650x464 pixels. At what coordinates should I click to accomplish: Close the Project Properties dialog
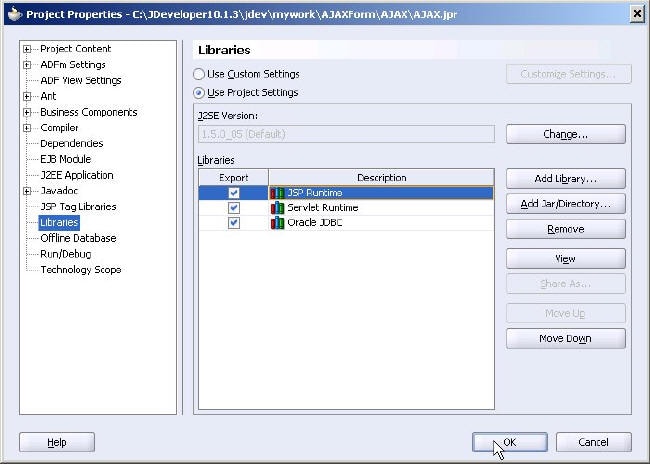coord(637,14)
